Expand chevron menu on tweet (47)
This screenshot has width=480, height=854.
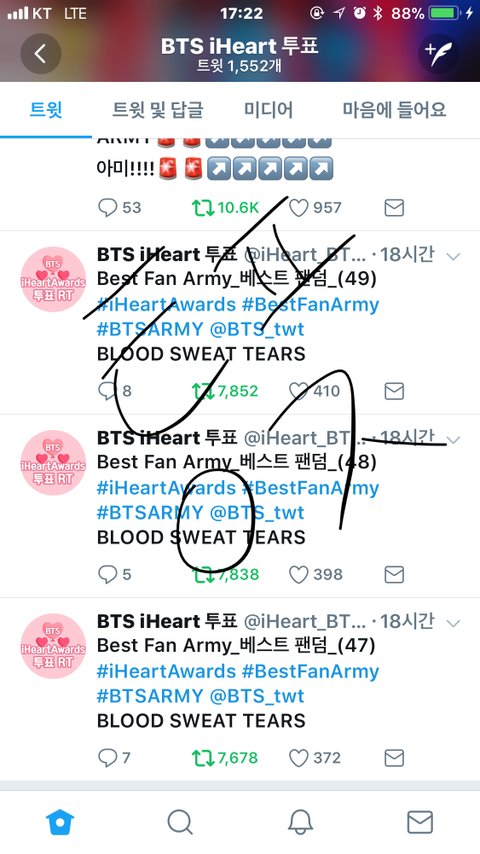coord(453,623)
